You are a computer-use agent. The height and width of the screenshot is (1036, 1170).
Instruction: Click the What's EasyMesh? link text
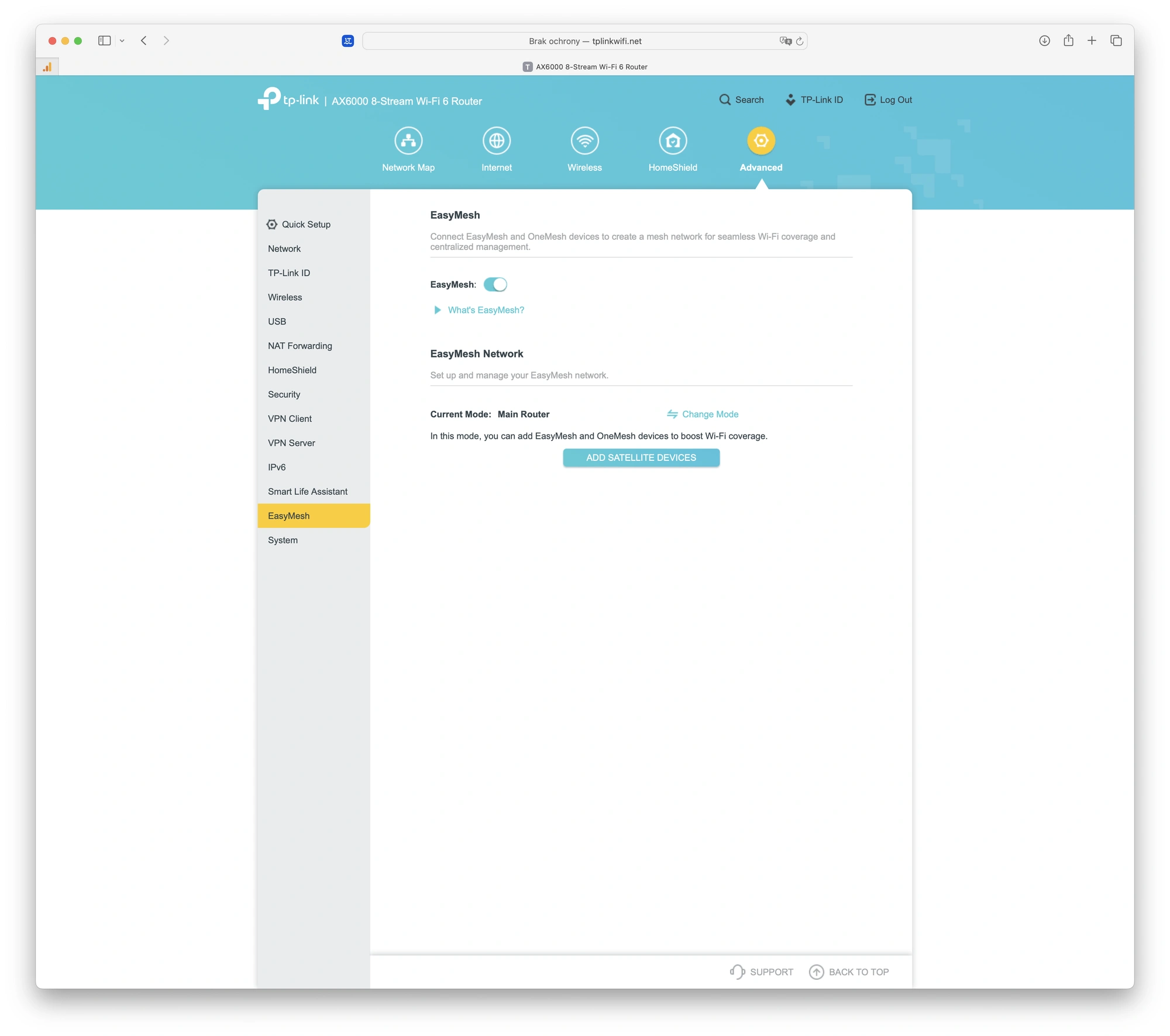coord(486,310)
